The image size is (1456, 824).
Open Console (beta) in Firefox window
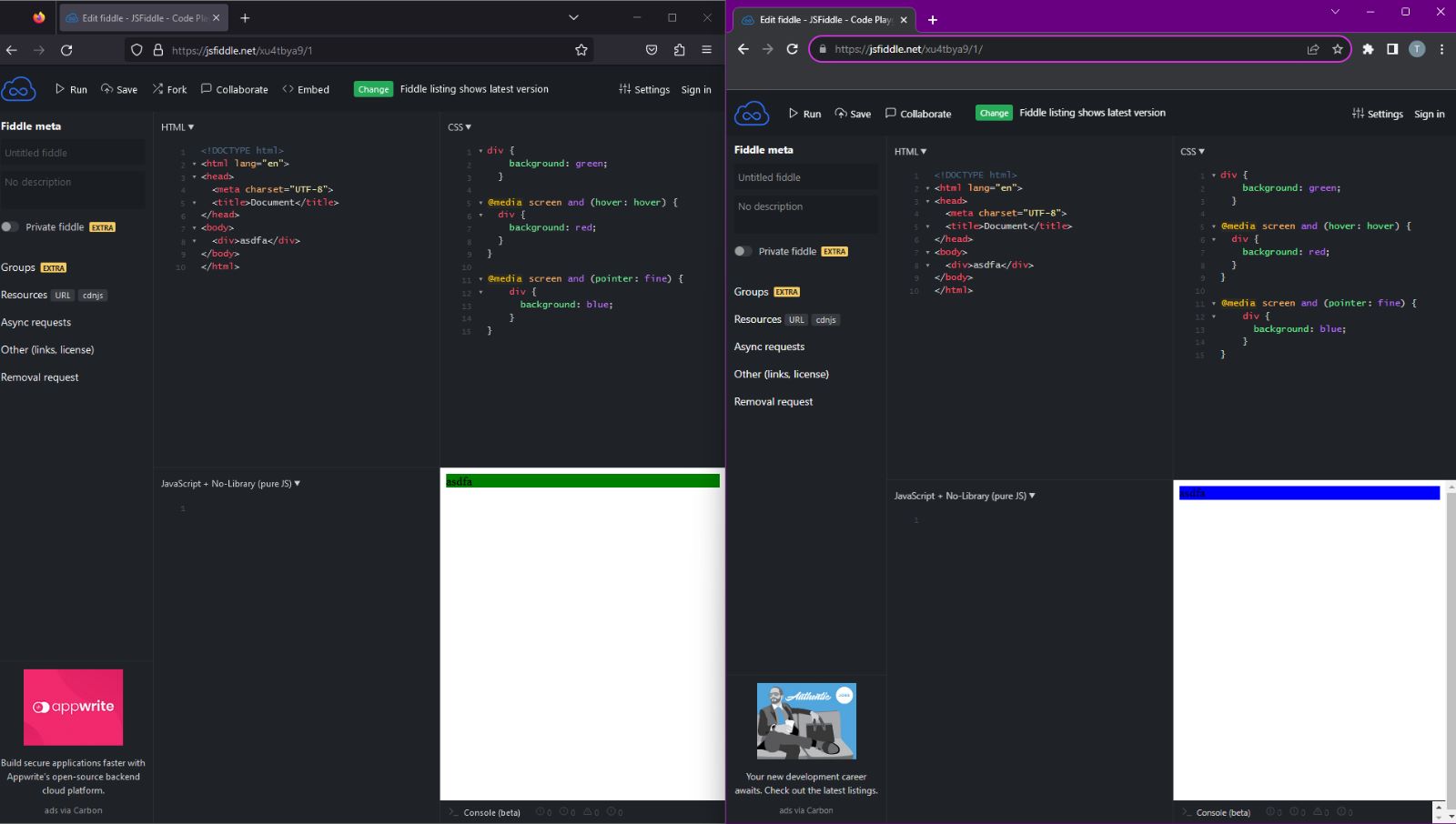pos(484,812)
